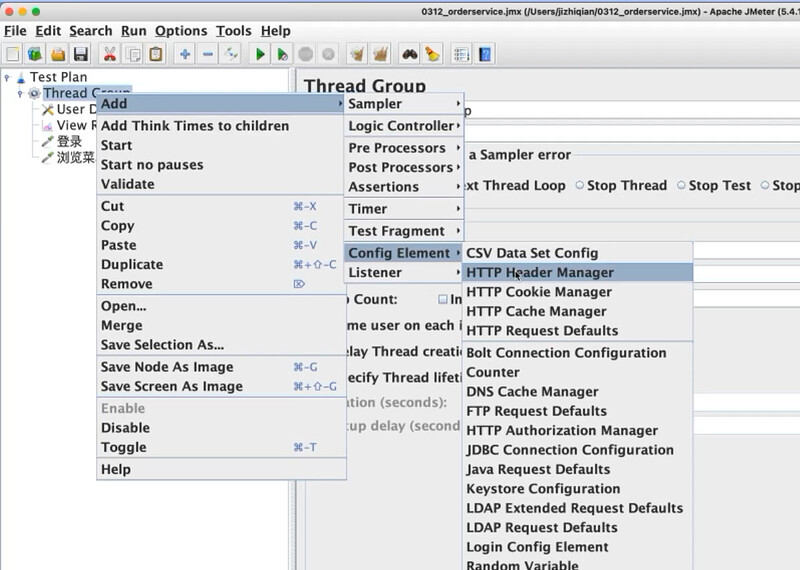
Task: Select the View Results Tree icon
Action: (48, 126)
